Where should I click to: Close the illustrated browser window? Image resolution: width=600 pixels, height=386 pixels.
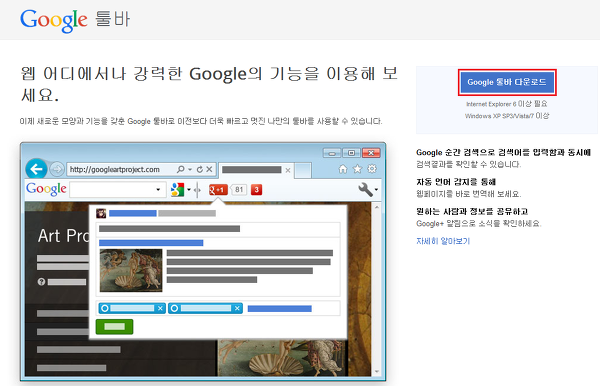point(371,153)
